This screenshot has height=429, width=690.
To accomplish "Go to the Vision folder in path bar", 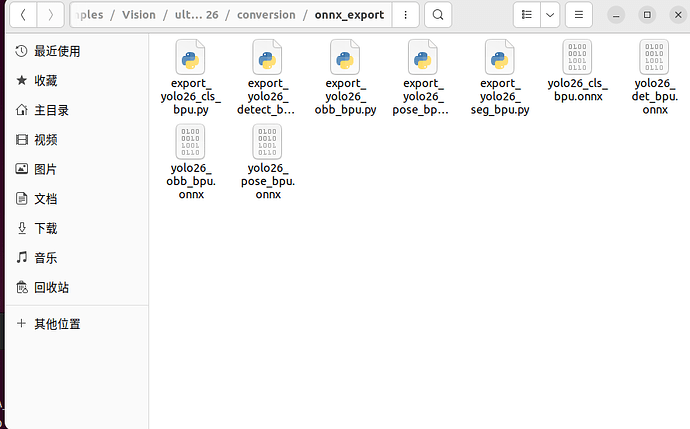I will coord(139,15).
